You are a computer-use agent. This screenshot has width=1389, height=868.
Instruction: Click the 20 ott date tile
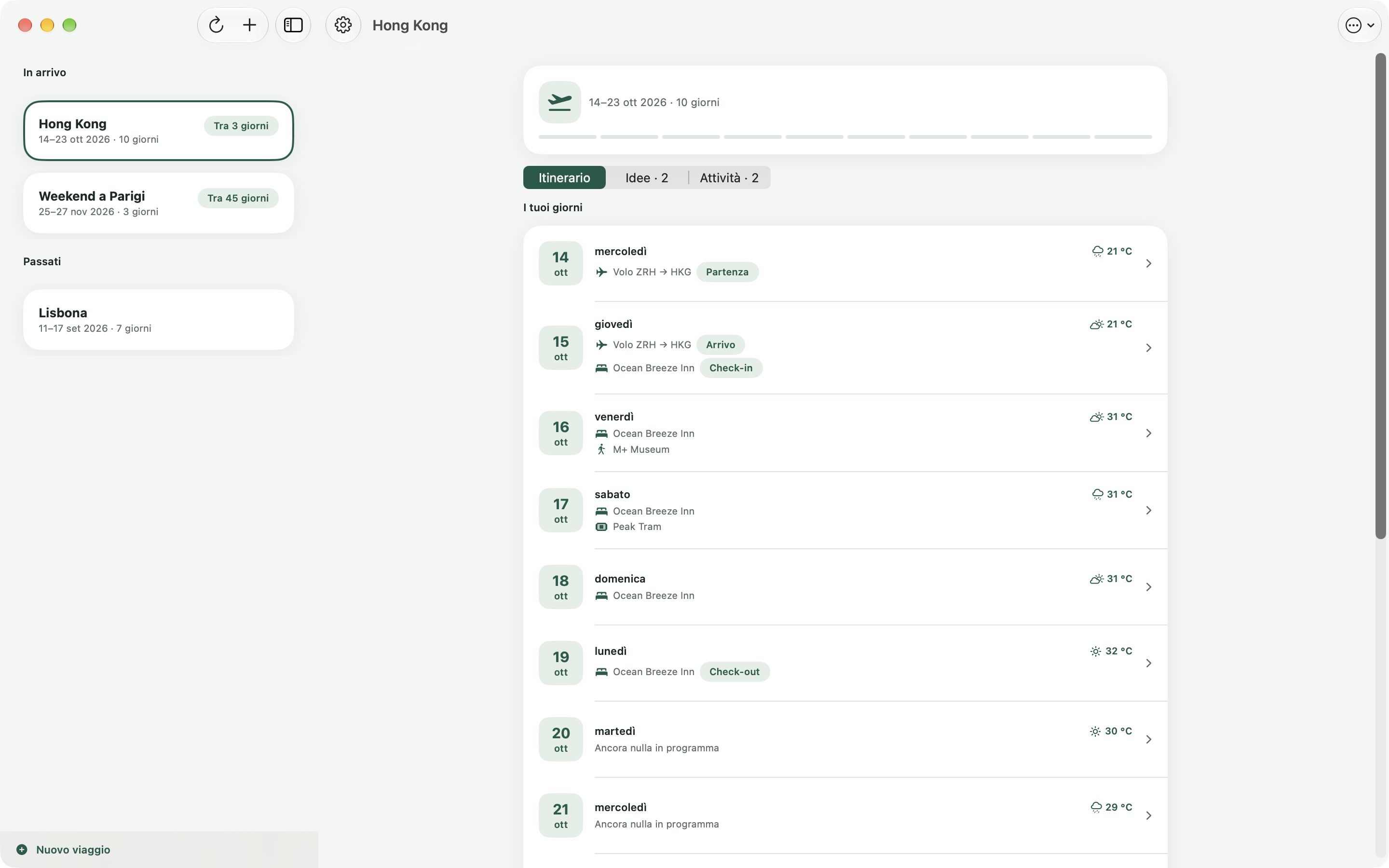click(x=561, y=739)
